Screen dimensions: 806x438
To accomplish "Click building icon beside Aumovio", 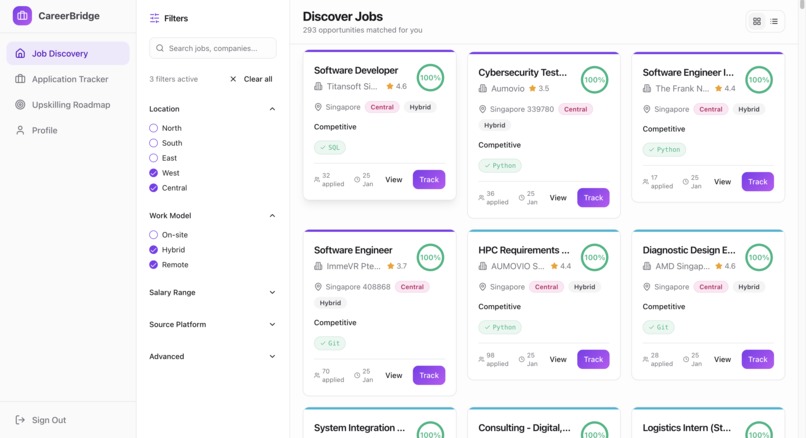I will (483, 88).
